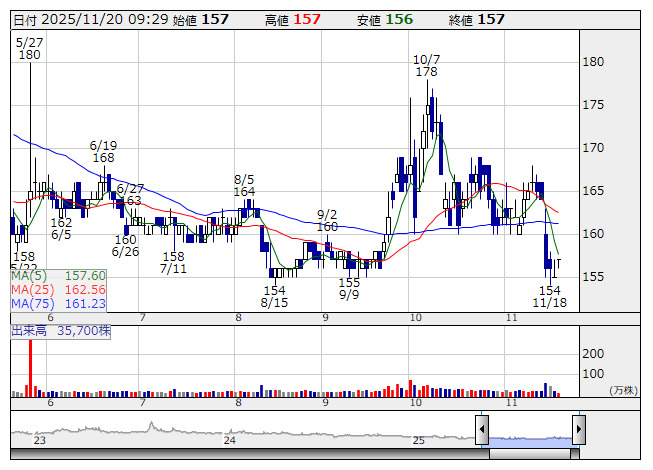Click the right range handle arrow
Screen dimensions: 653x470
coord(578,430)
